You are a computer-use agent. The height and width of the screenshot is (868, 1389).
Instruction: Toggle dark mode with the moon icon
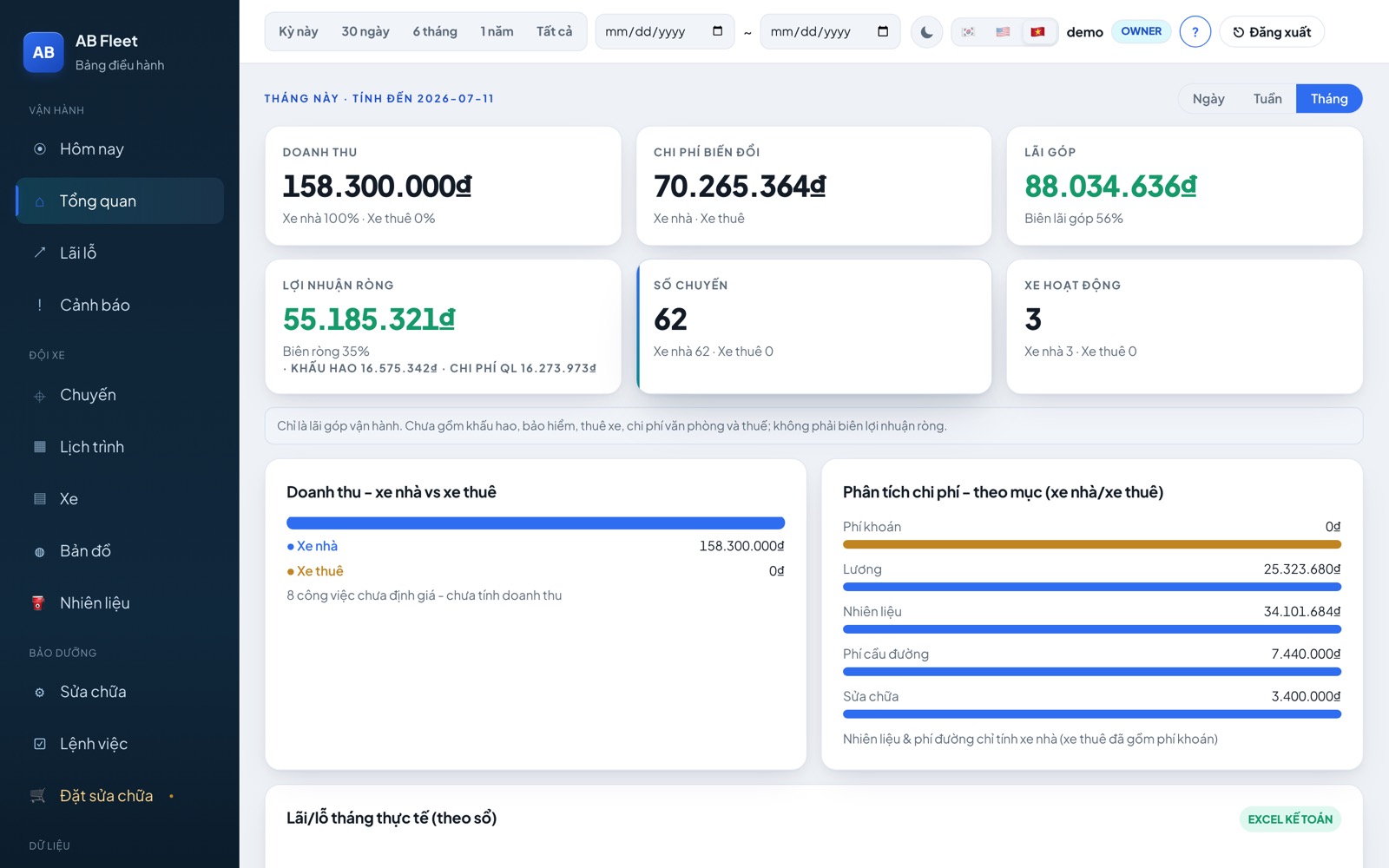(x=926, y=32)
